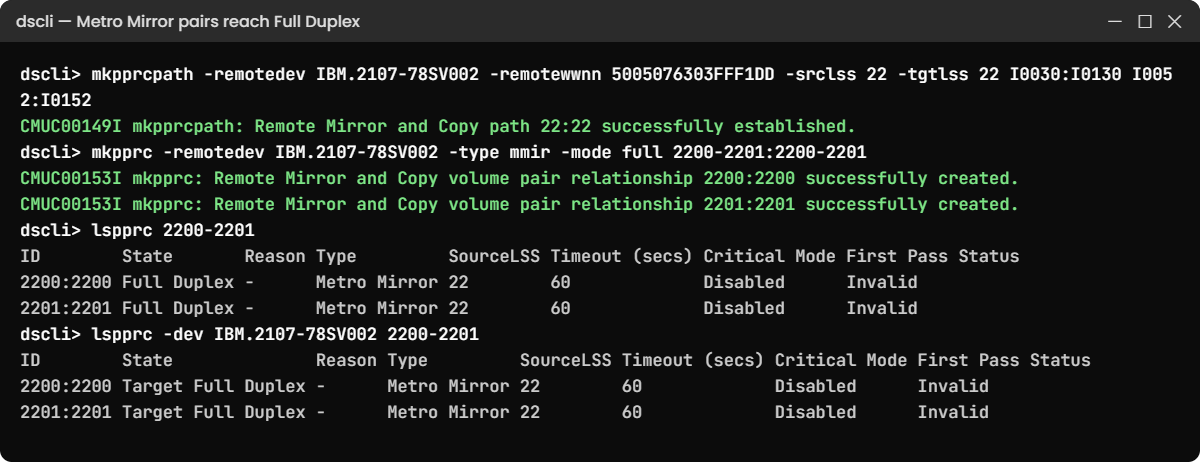
Task: Close the dscli terminal window
Action: tap(1175, 21)
